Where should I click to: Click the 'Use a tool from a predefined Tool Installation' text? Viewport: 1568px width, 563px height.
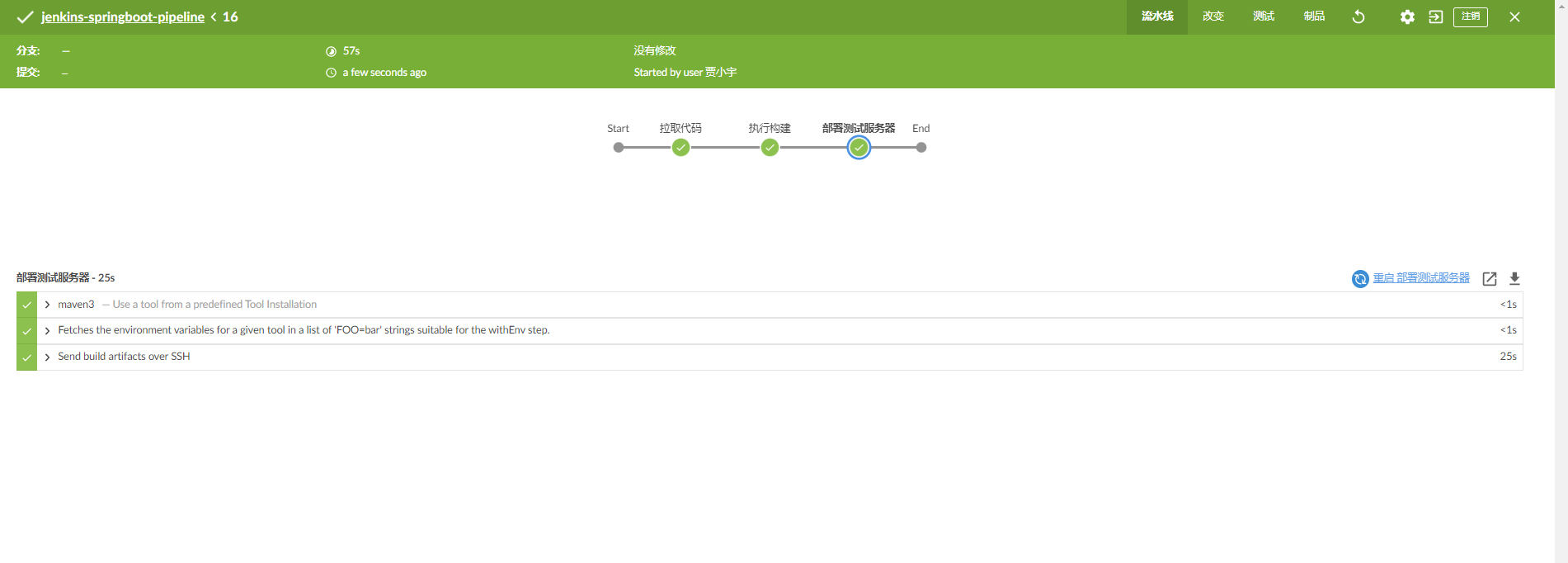click(x=214, y=305)
